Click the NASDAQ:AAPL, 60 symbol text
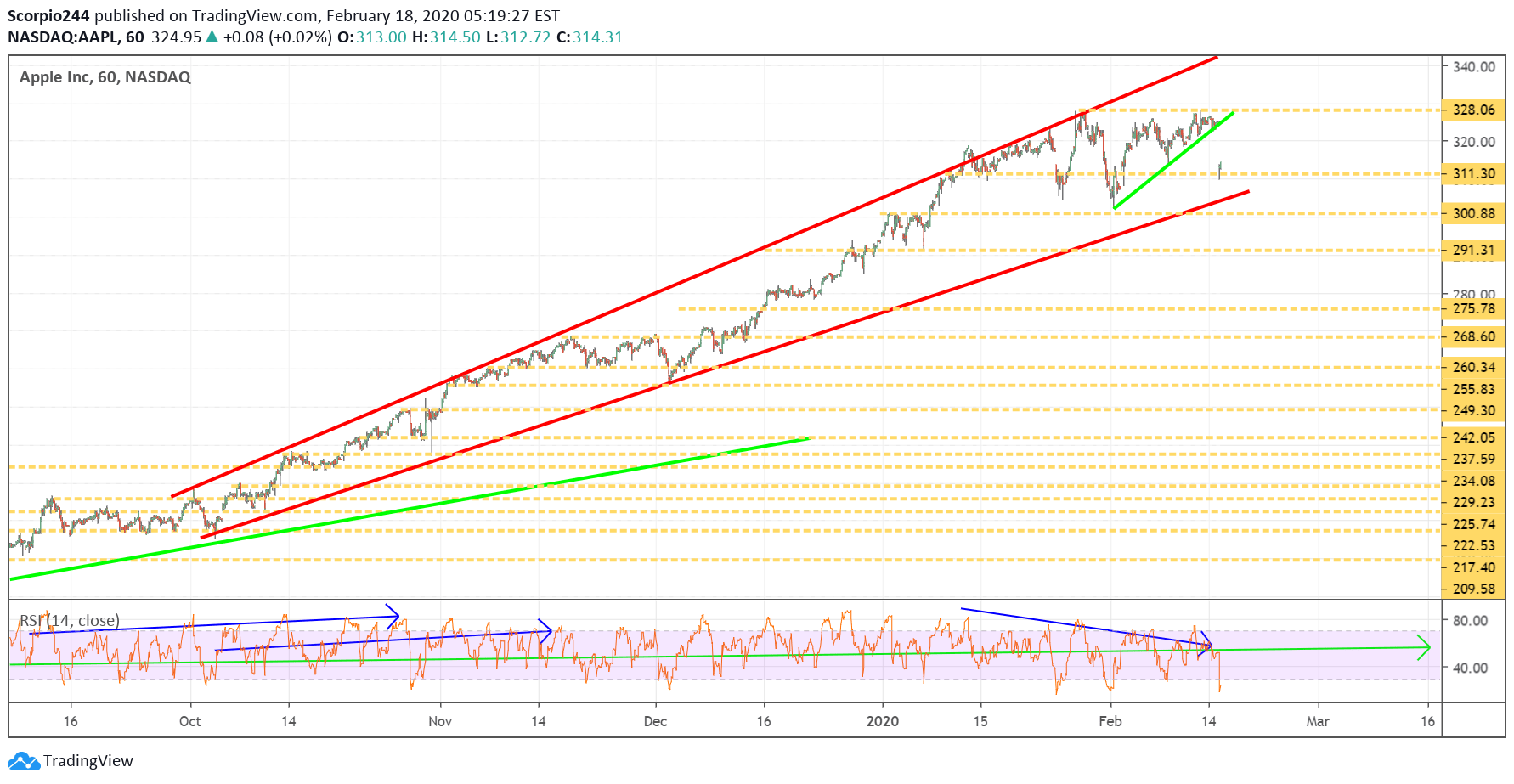This screenshot has width=1514, height=784. (76, 37)
